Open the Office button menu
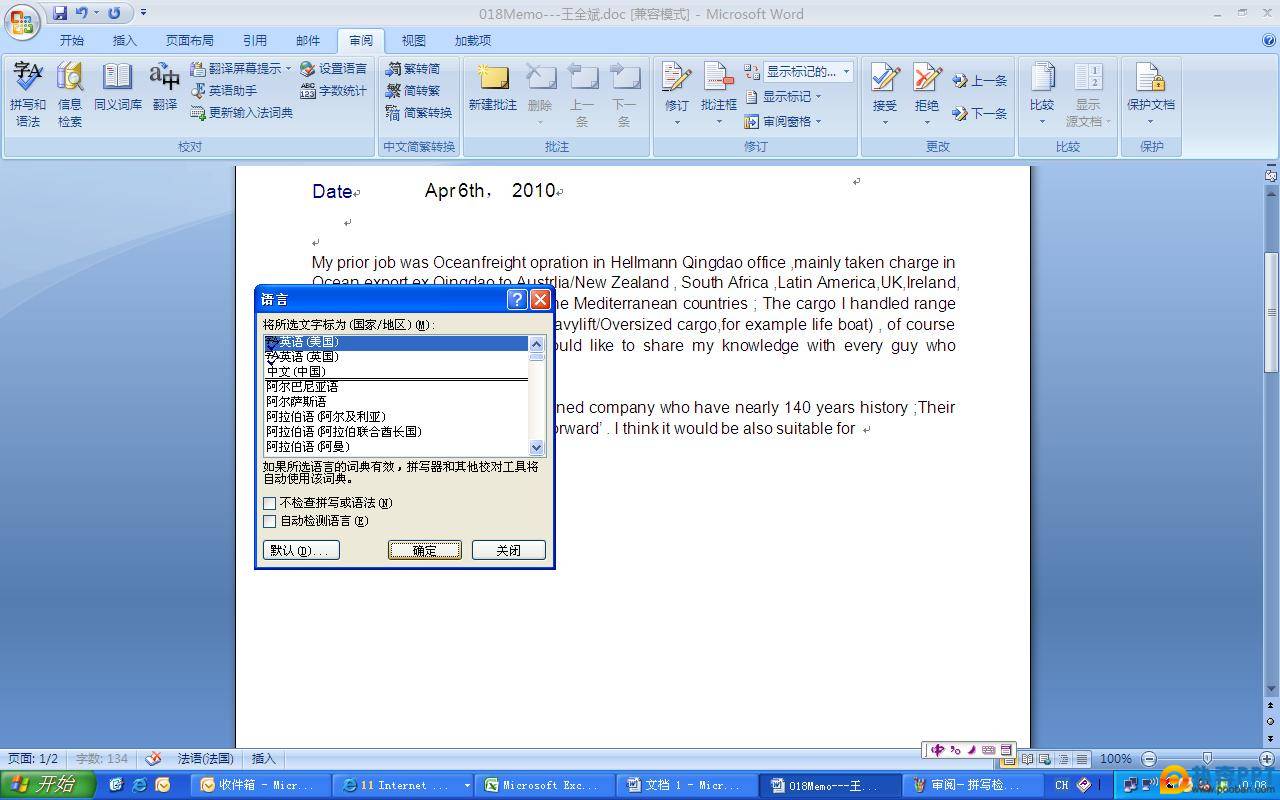 tap(22, 21)
